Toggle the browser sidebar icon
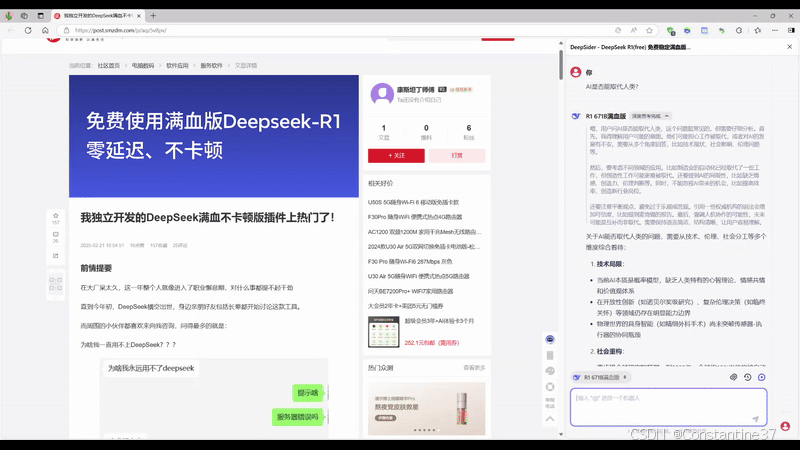 (791, 31)
